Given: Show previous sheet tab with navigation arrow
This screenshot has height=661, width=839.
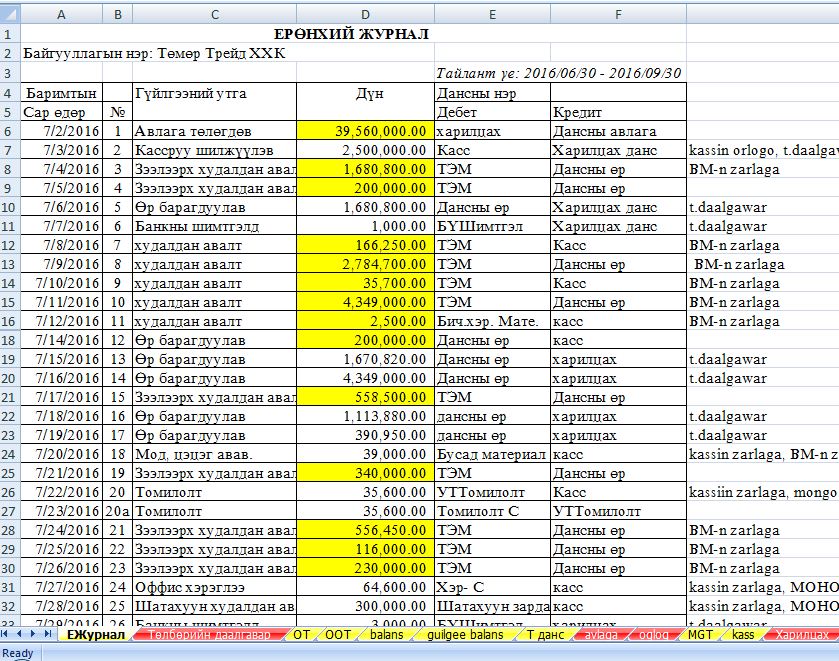Looking at the screenshot, I should 19,634.
